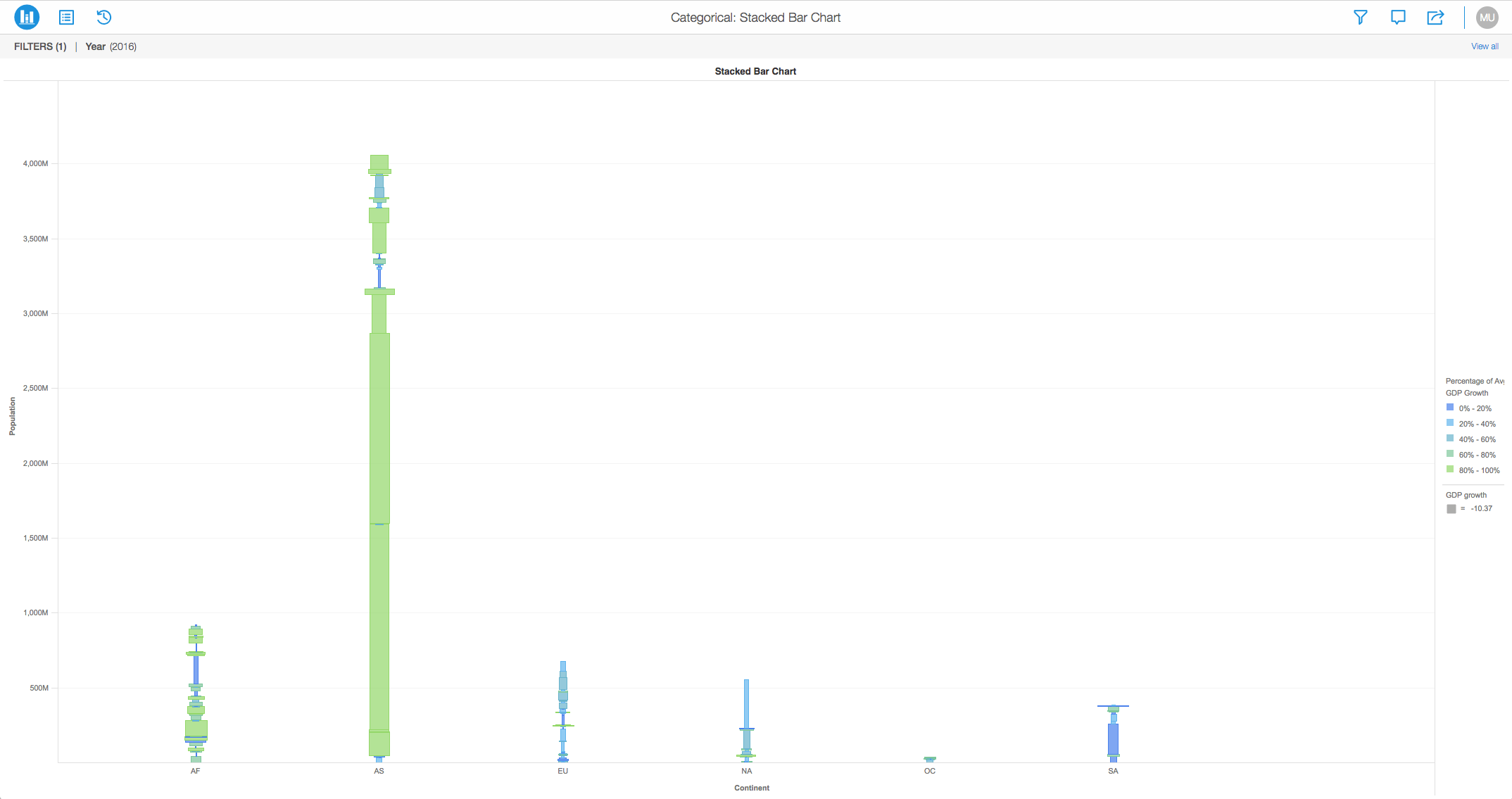Toggle the 0% - 20% legend entry
This screenshot has height=799, width=1512.
pyautogui.click(x=1475, y=408)
